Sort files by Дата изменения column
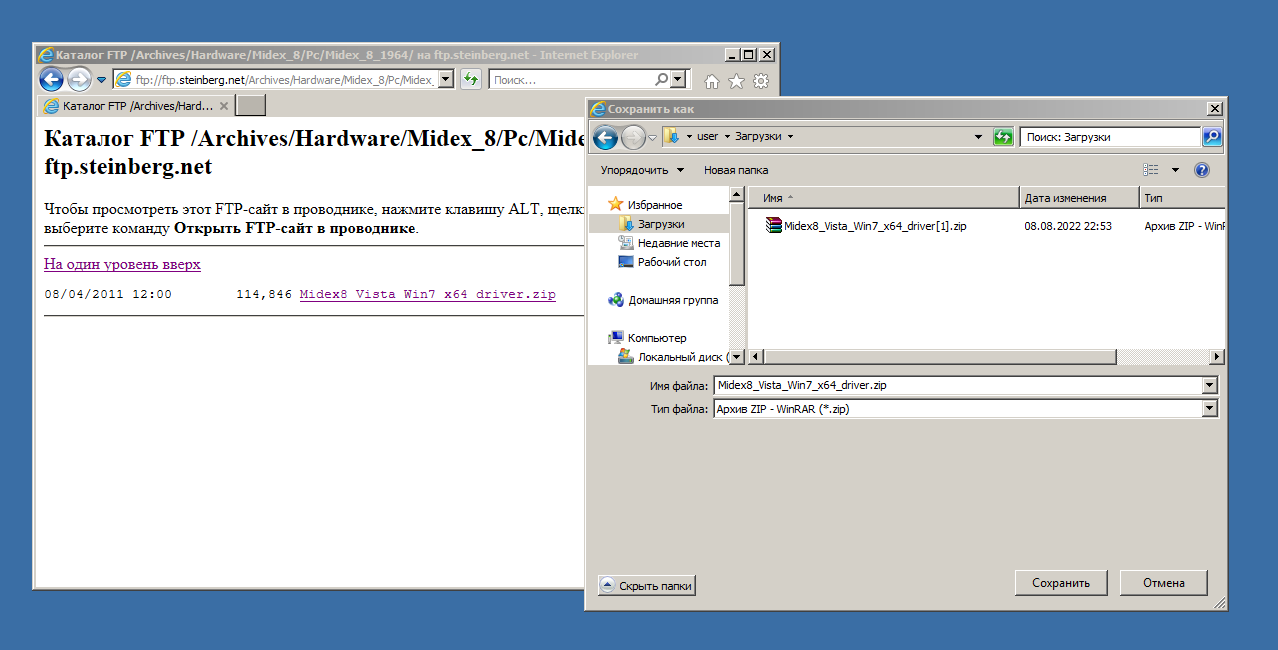 click(1079, 198)
